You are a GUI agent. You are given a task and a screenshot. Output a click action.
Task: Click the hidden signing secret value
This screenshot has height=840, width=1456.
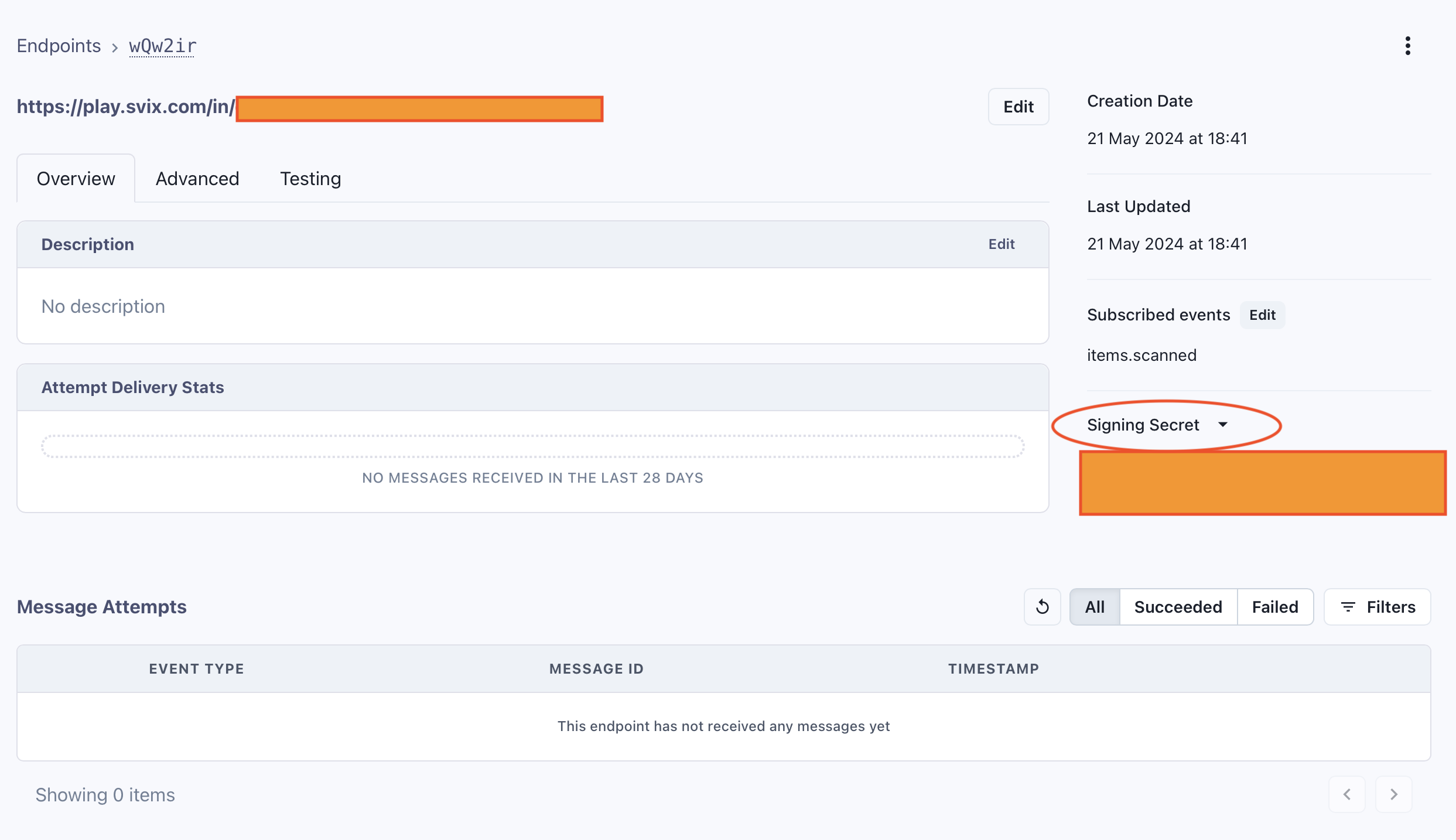(x=1262, y=483)
